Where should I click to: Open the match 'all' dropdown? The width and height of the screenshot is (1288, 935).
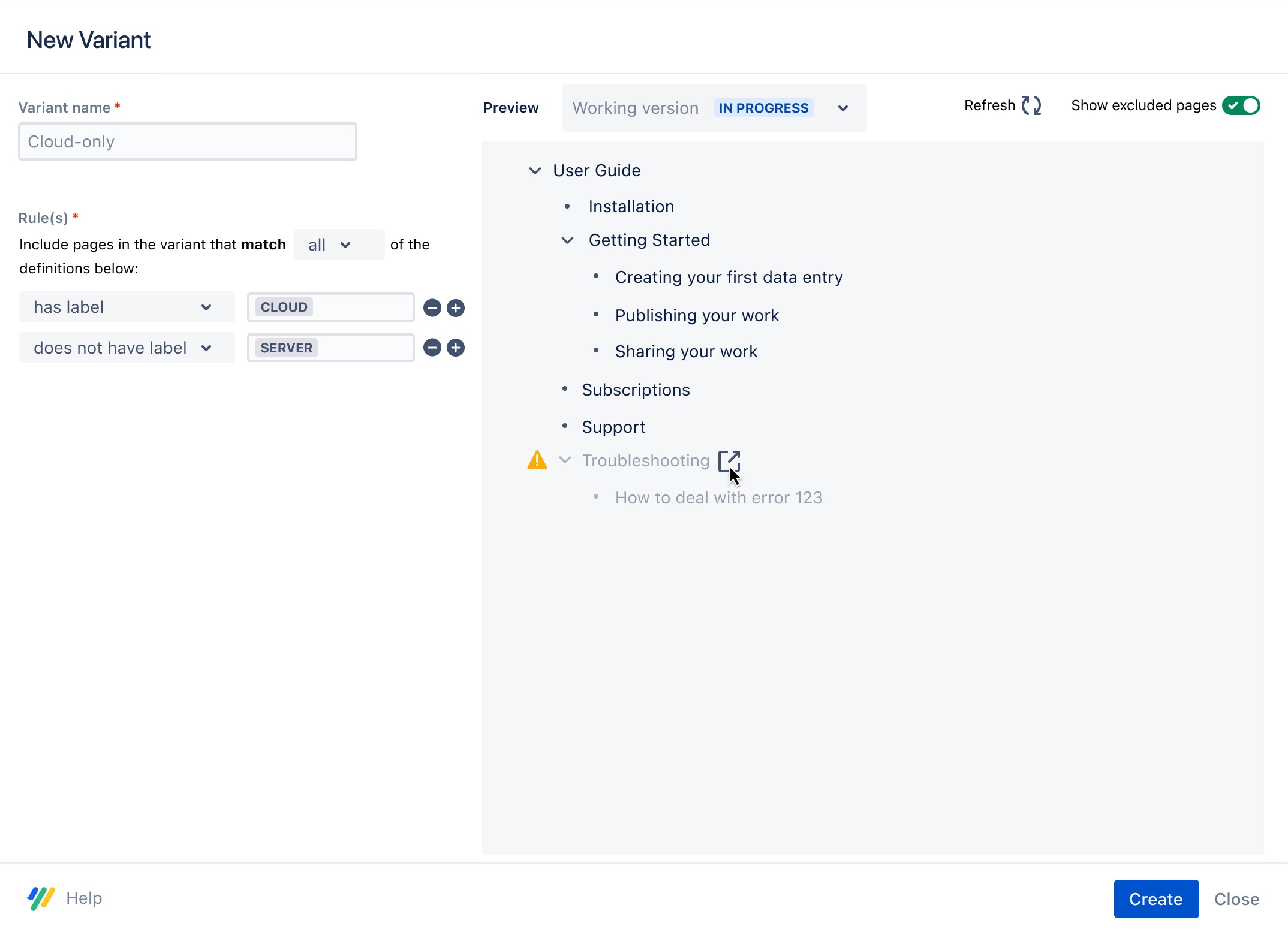[339, 245]
